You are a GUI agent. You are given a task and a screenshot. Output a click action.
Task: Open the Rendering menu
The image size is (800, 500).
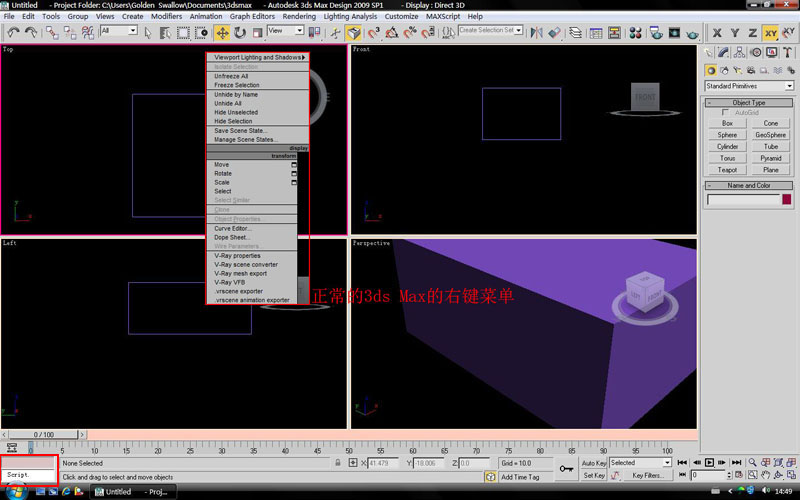298,16
